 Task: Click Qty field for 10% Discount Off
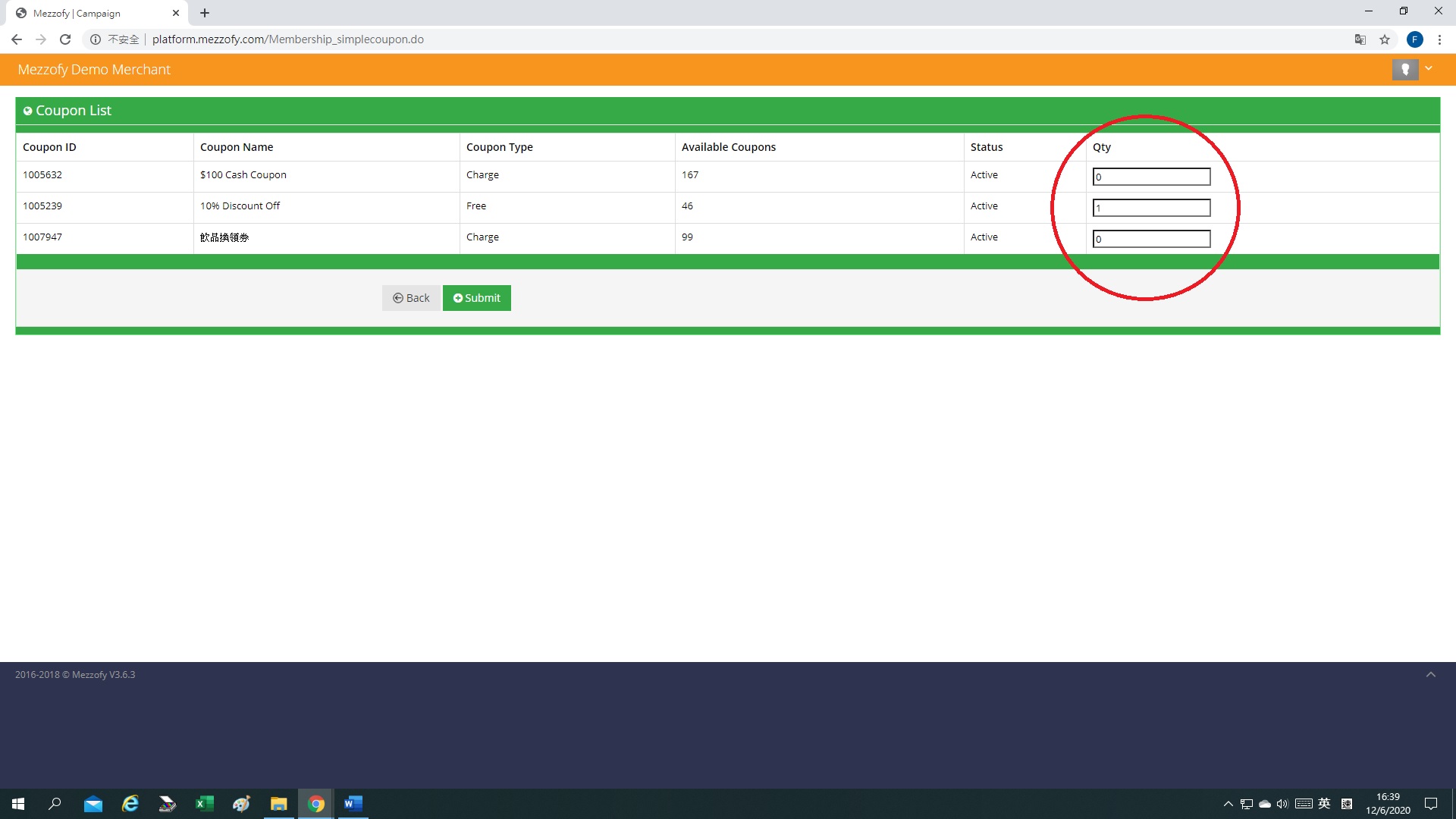coord(1150,208)
